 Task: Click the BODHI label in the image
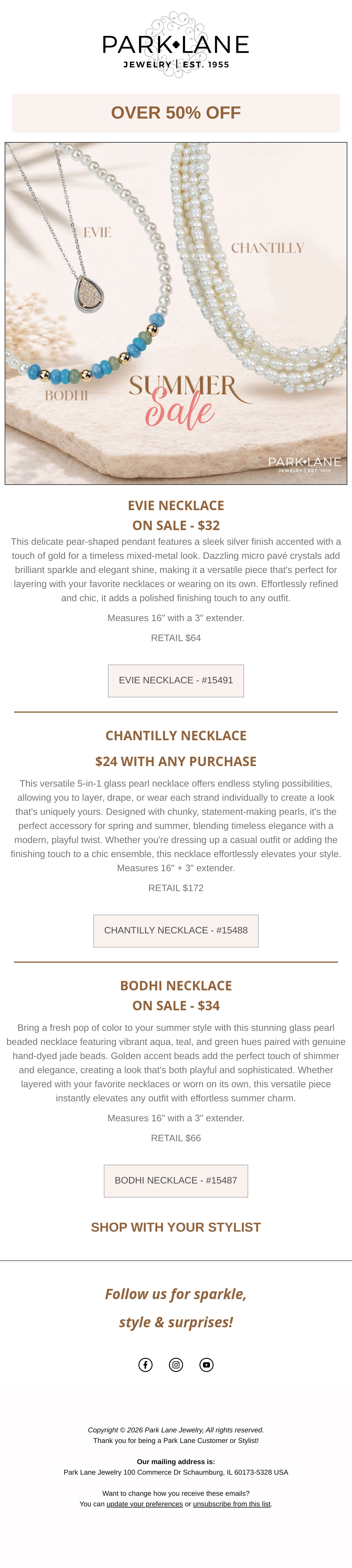point(66,396)
